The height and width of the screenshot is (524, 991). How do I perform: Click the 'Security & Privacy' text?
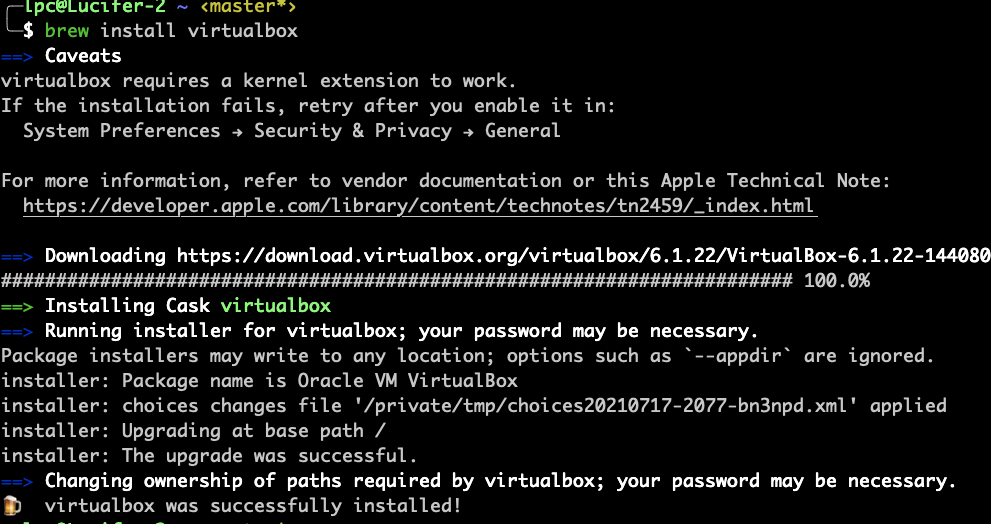pyautogui.click(x=353, y=131)
